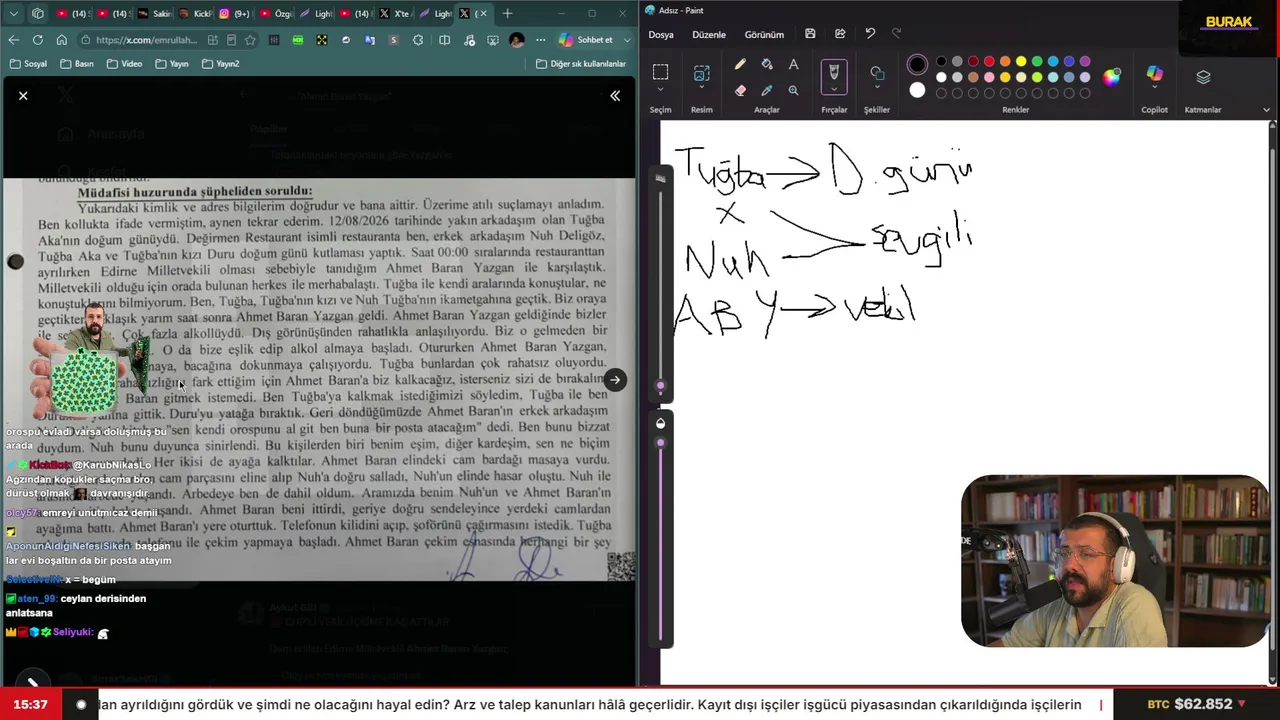The height and width of the screenshot is (720, 1280).
Task: Click the rectangular Seçim selection tool
Action: coord(660,72)
